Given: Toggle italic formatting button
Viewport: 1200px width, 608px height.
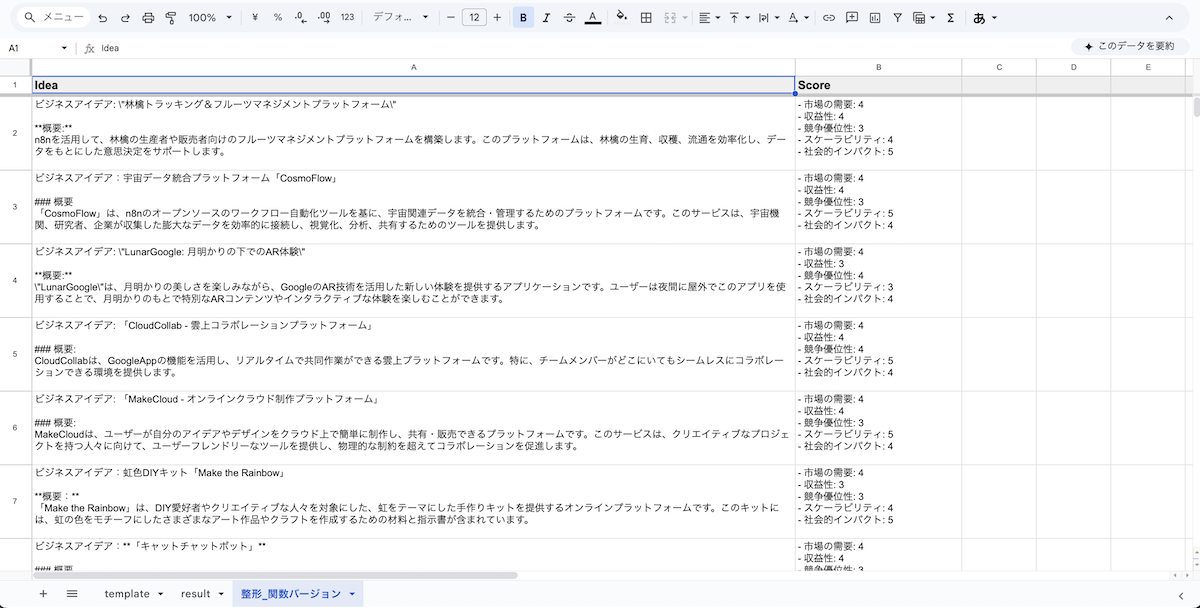Looking at the screenshot, I should click(546, 17).
